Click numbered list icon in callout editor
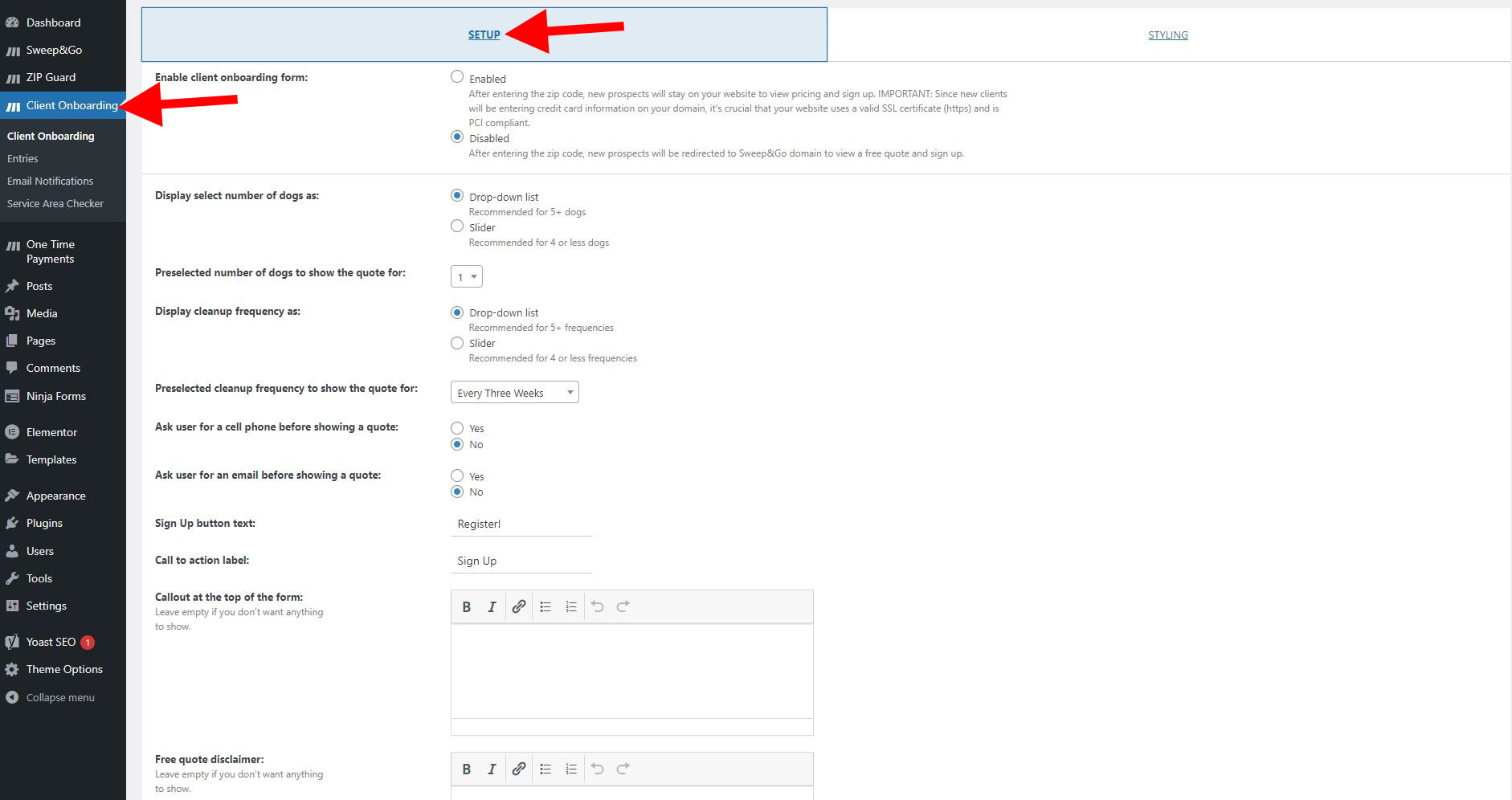 [x=571, y=607]
